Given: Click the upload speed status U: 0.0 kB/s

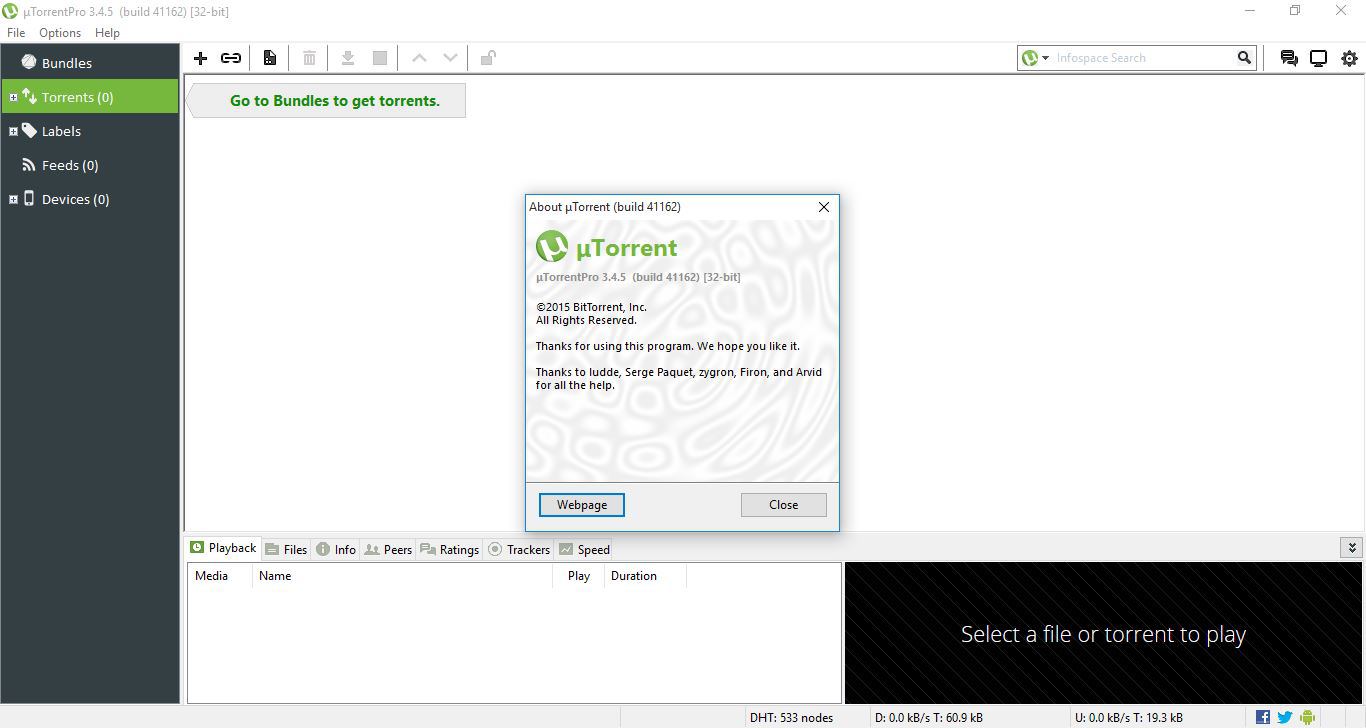Looking at the screenshot, I should click(x=1129, y=717).
